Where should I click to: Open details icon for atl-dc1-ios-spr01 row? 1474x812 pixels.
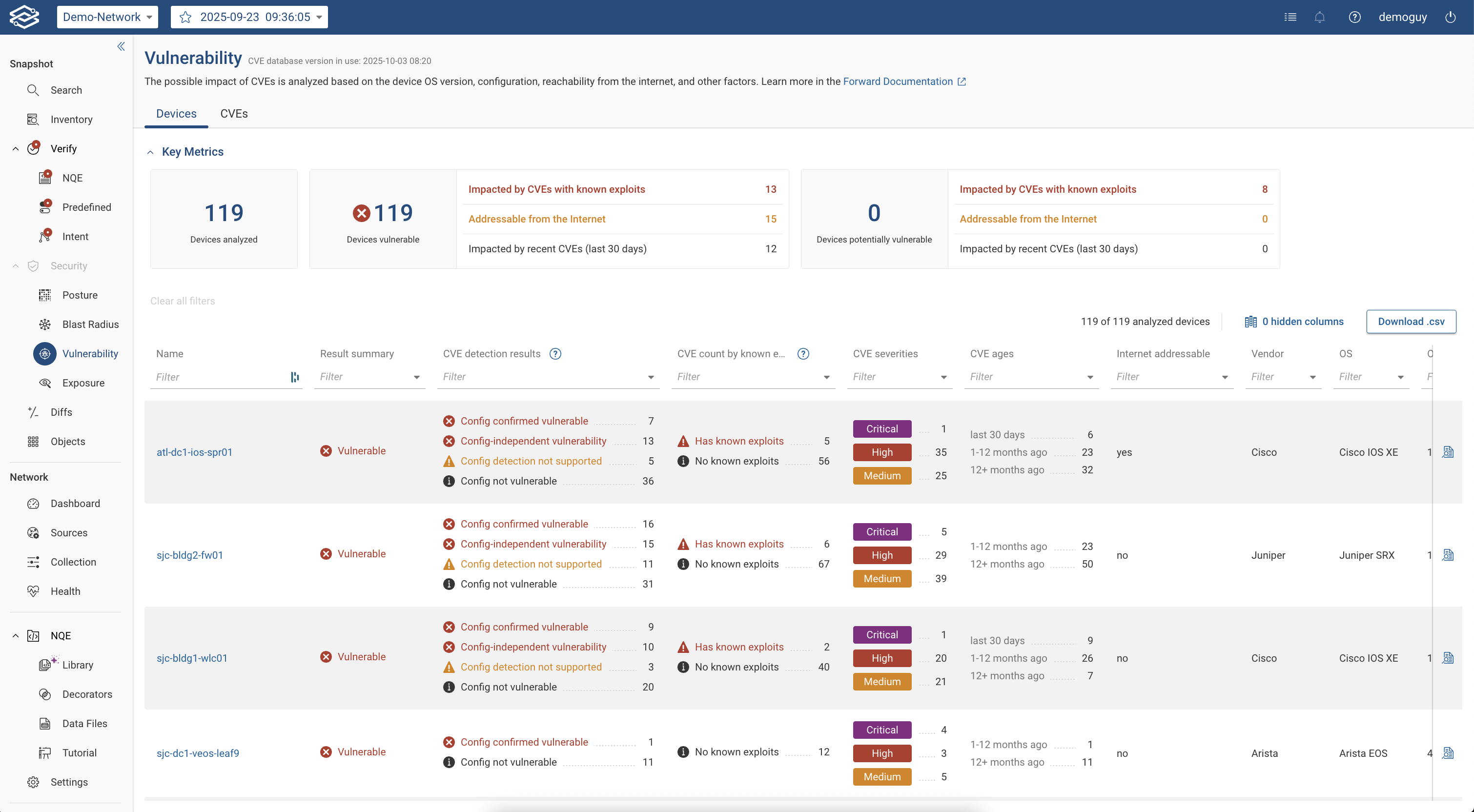(1448, 452)
